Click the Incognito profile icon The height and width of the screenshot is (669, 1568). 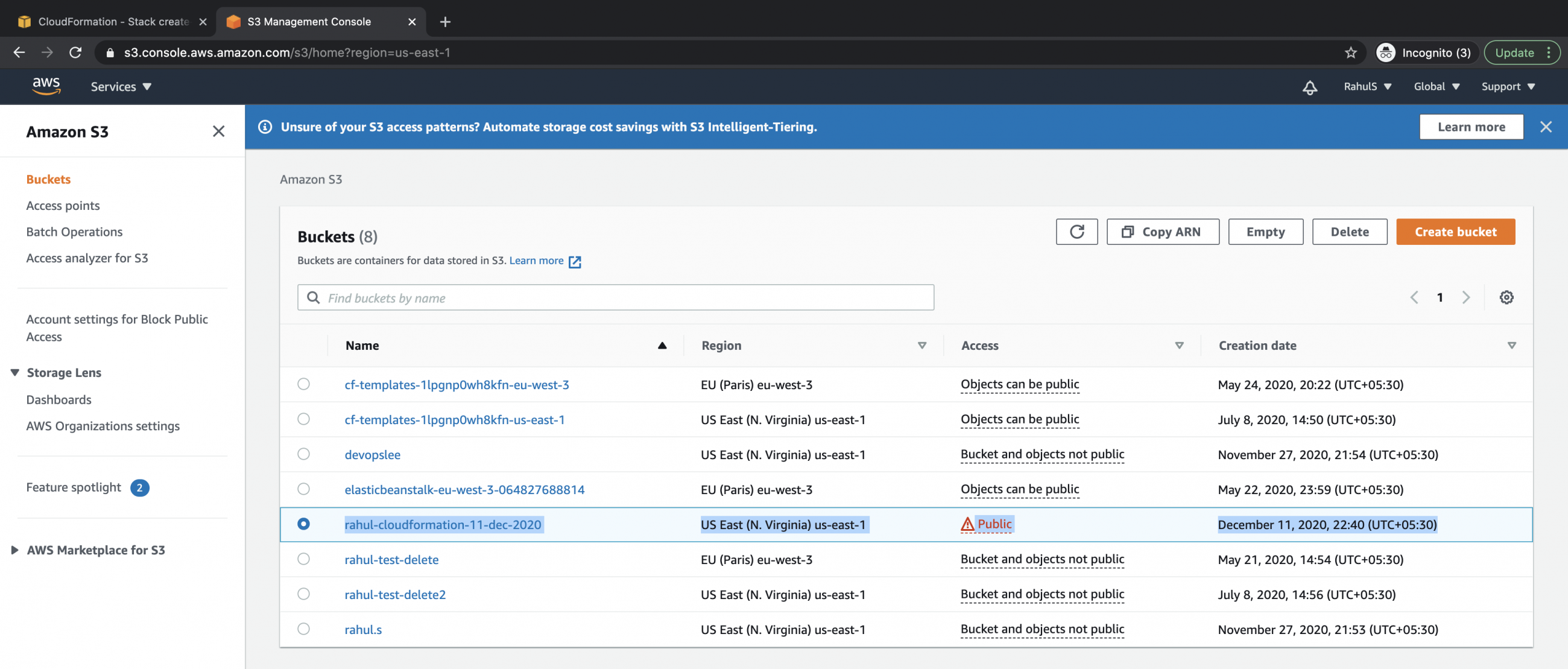click(x=1386, y=52)
